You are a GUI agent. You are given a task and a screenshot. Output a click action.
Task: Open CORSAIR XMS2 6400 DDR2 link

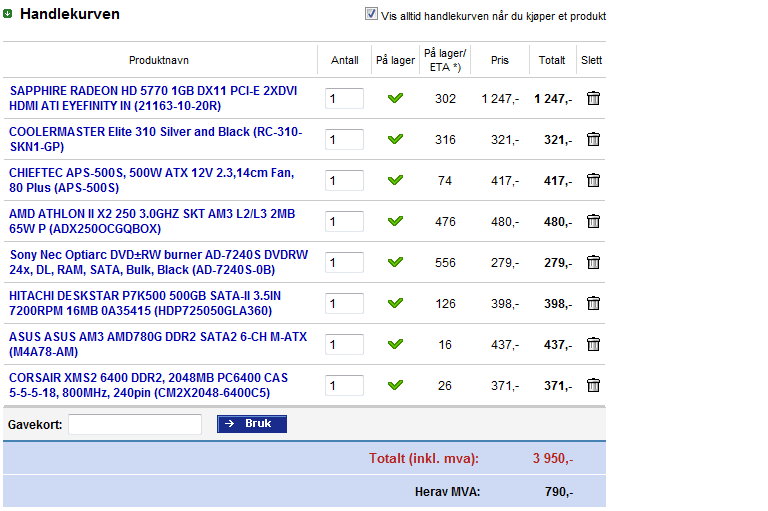[148, 385]
